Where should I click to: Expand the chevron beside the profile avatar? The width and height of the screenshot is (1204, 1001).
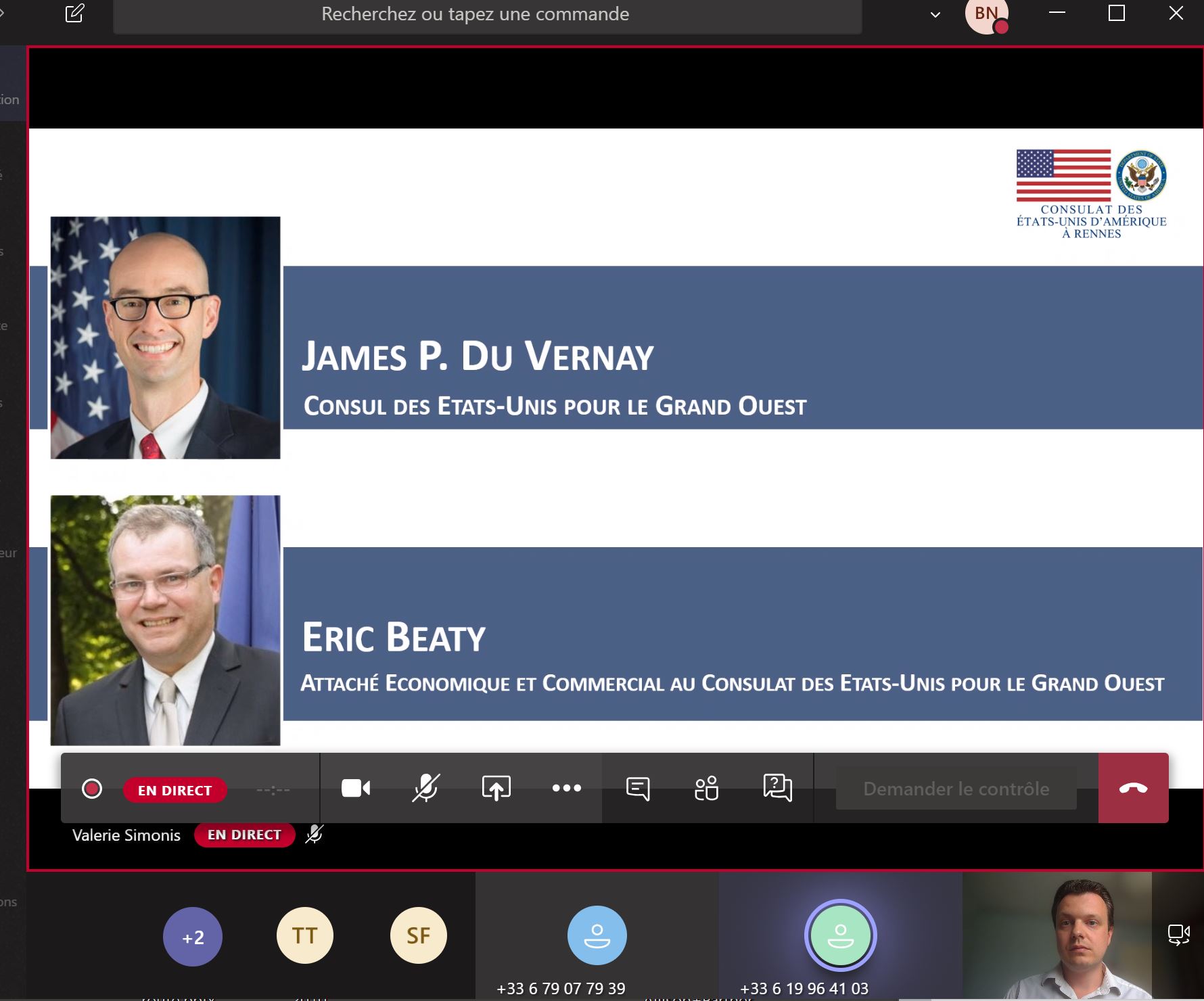935,15
